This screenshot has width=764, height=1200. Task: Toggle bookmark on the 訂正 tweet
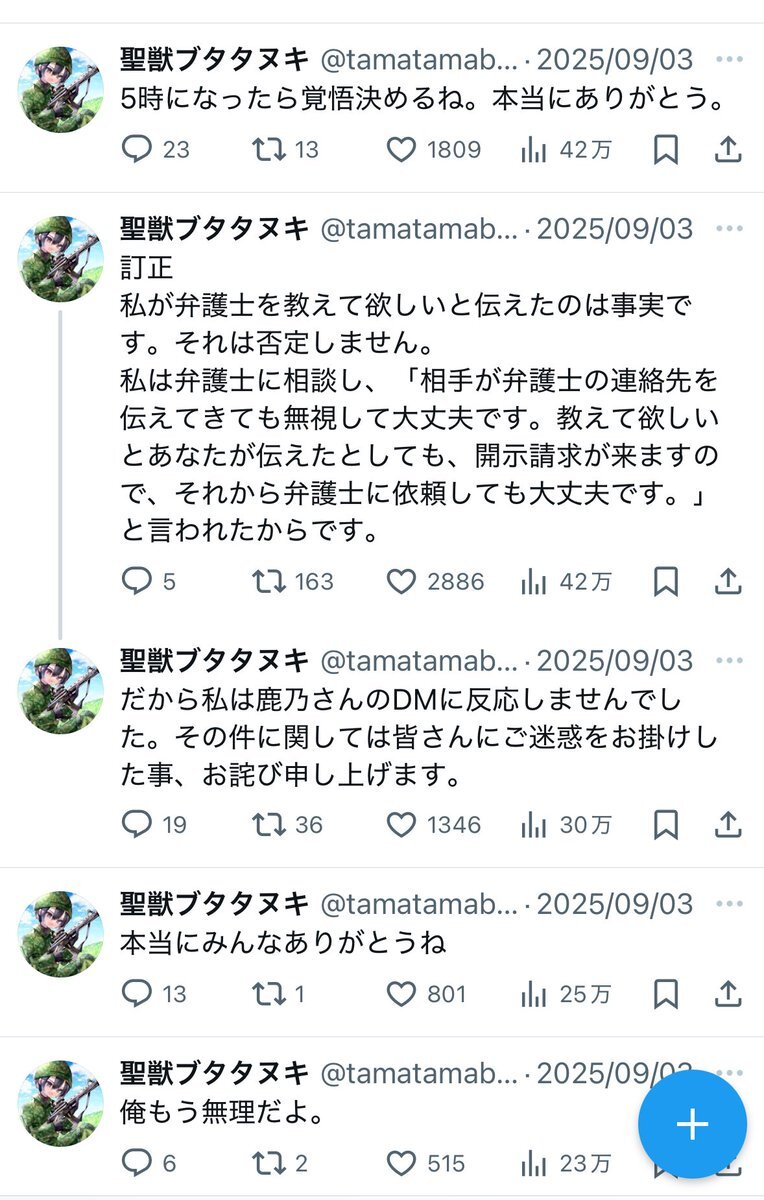666,582
